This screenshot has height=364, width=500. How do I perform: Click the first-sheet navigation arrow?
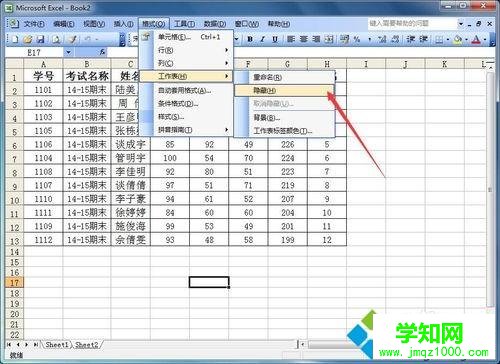coord(9,345)
